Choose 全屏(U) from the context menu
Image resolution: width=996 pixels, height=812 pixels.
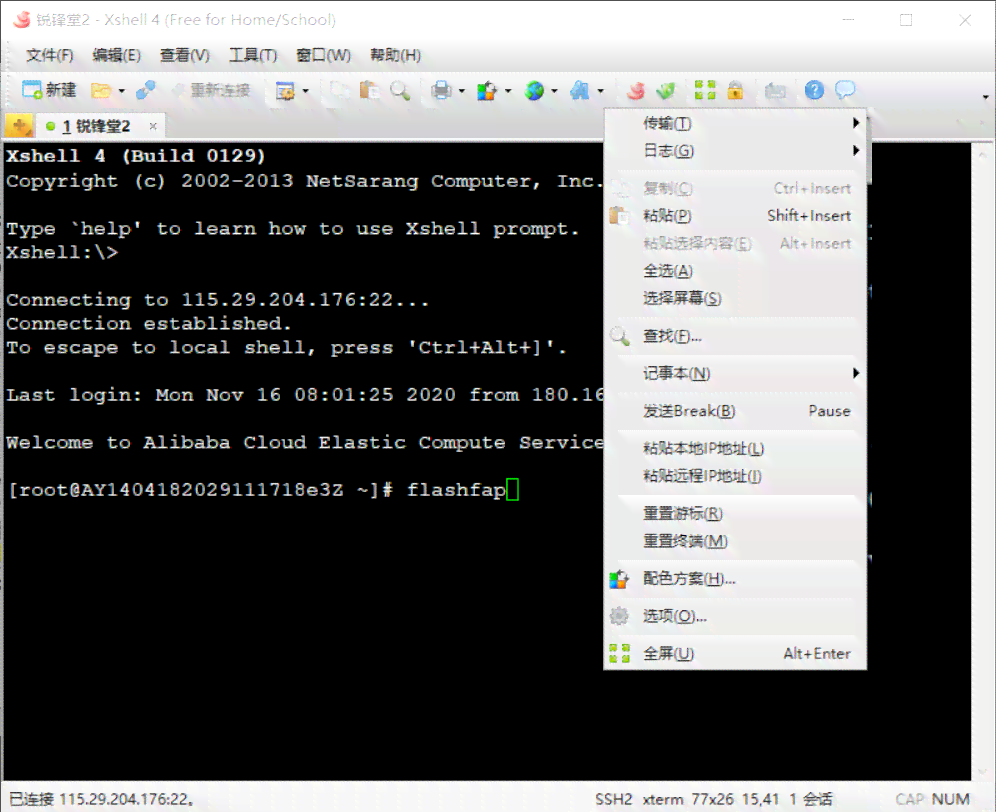click(x=735, y=653)
